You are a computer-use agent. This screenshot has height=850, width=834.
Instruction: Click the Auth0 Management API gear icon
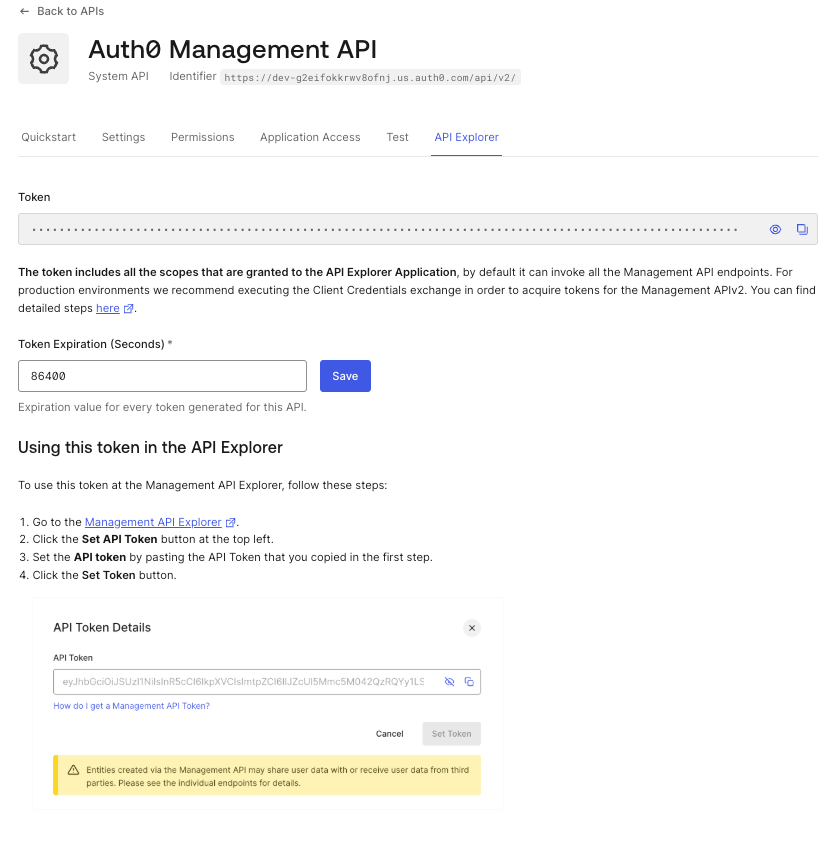tap(43, 59)
